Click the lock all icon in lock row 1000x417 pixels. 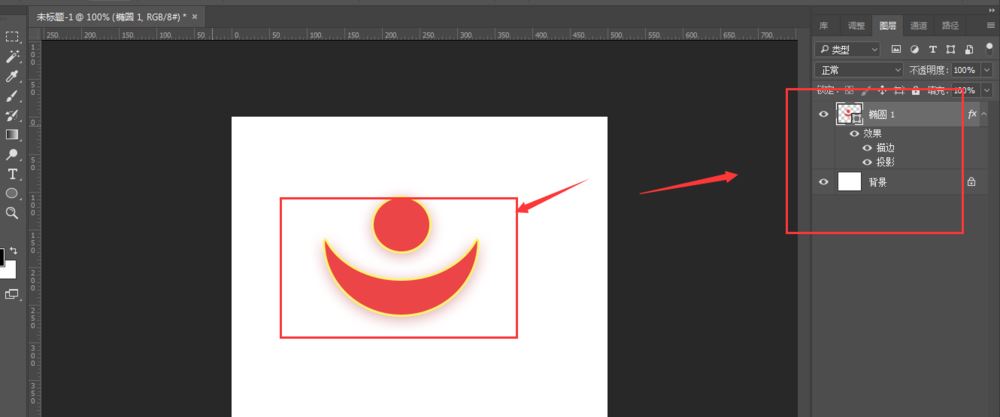click(916, 91)
